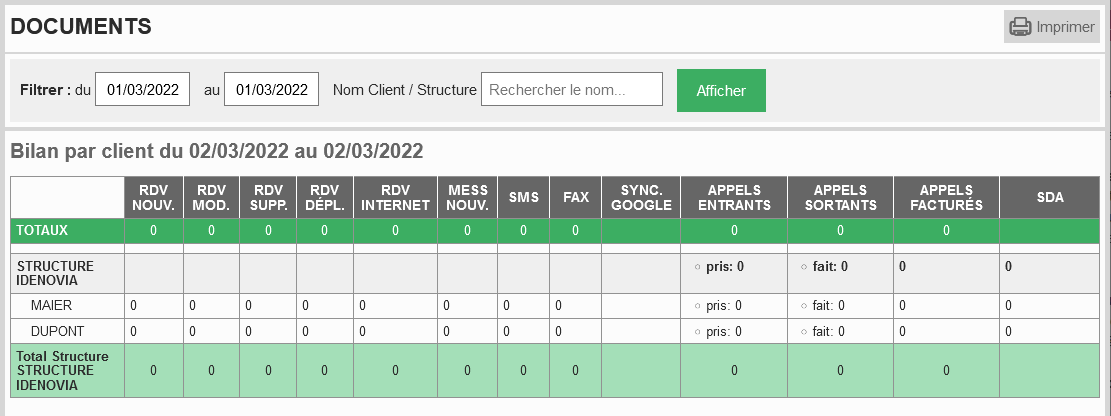1111x416 pixels.
Task: Click the RDV INTERNET column header
Action: point(395,198)
